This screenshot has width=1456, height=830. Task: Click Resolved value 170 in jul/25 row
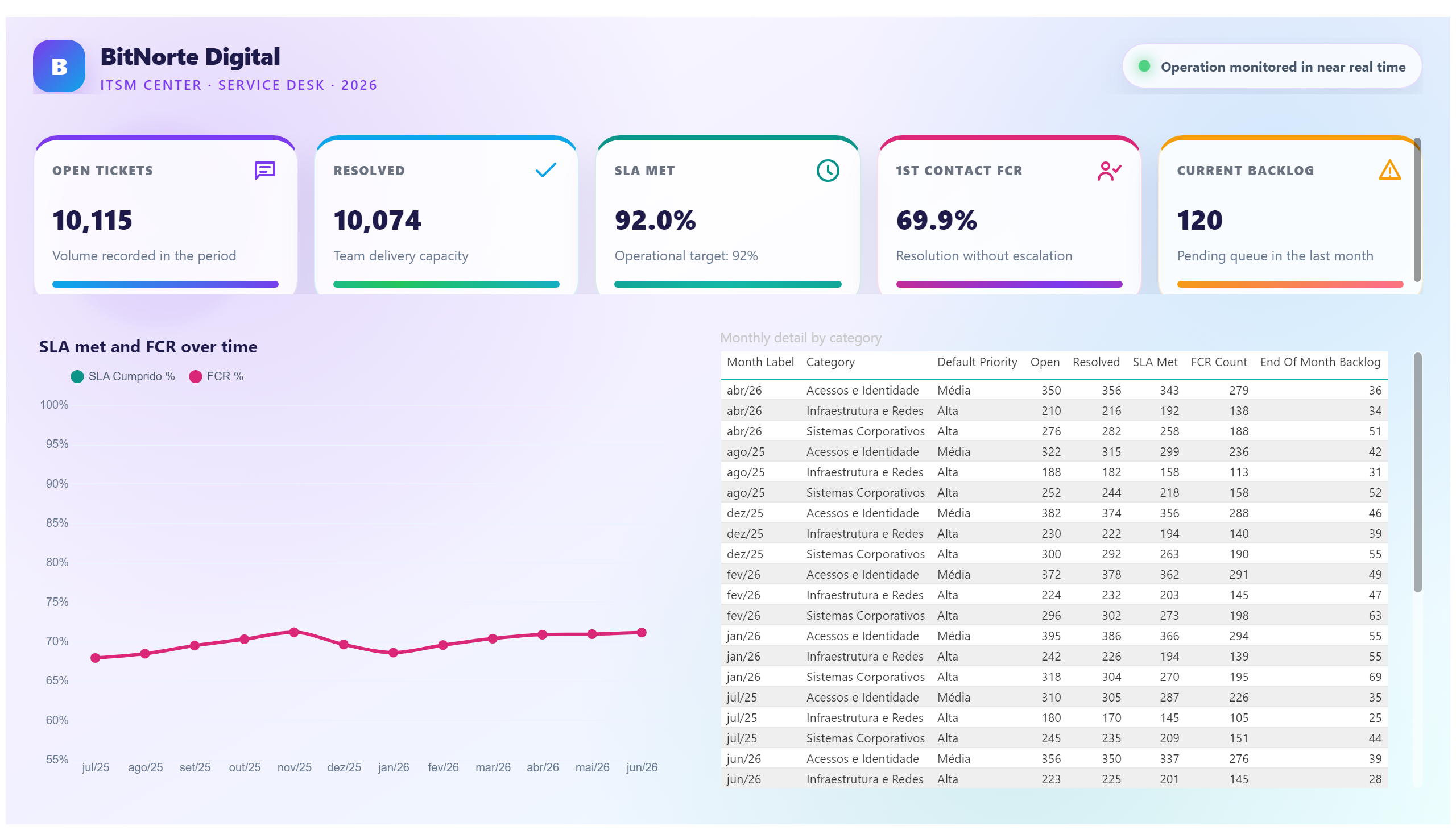pyautogui.click(x=1110, y=717)
